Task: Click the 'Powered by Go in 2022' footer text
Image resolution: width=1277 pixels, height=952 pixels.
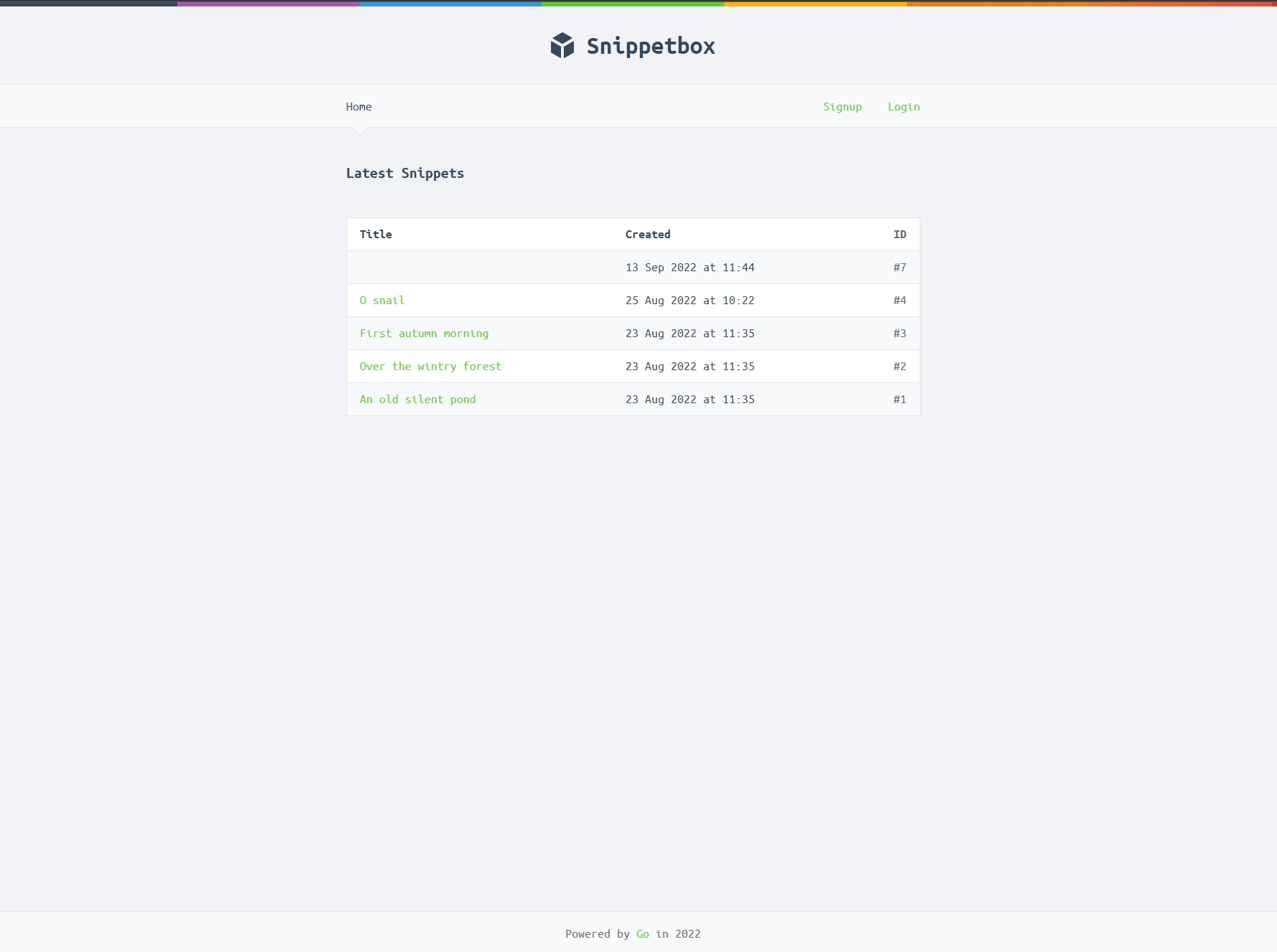Action: [633, 933]
